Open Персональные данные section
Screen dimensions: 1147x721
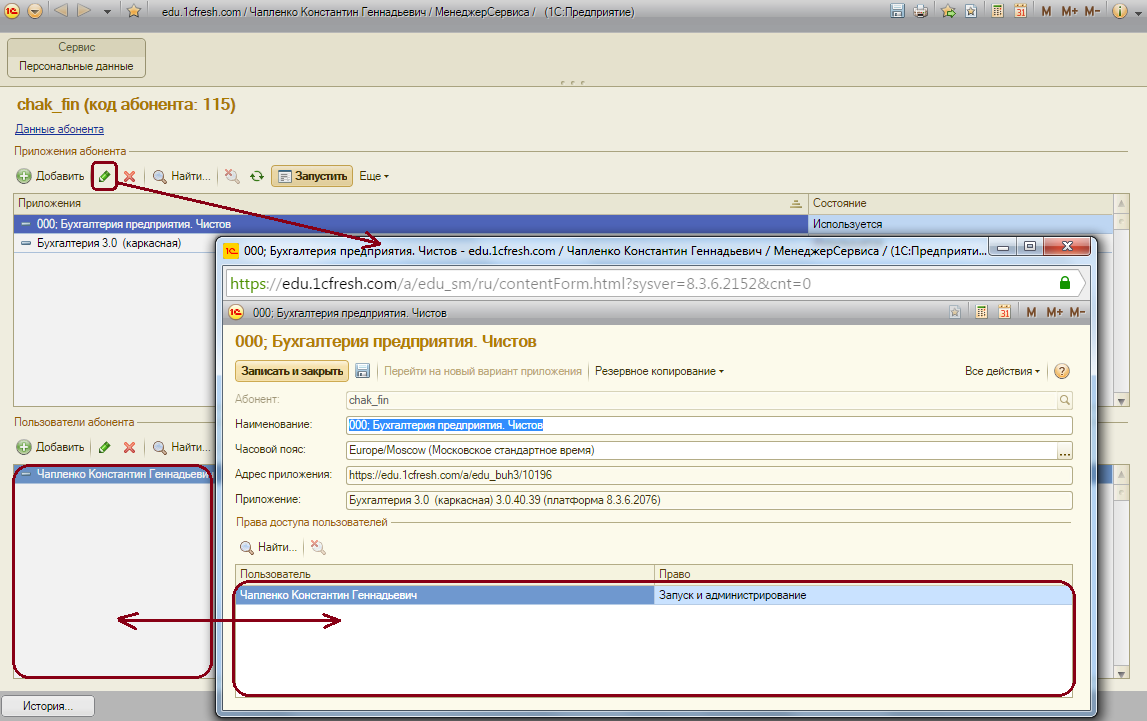click(x=76, y=66)
